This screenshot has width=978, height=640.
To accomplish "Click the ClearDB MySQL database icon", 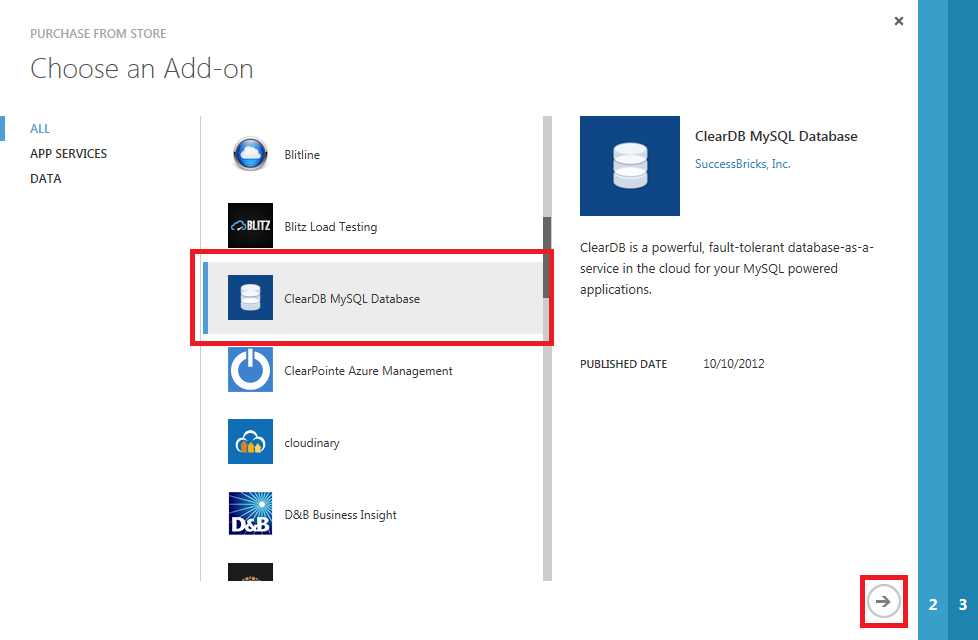I will tap(249, 297).
